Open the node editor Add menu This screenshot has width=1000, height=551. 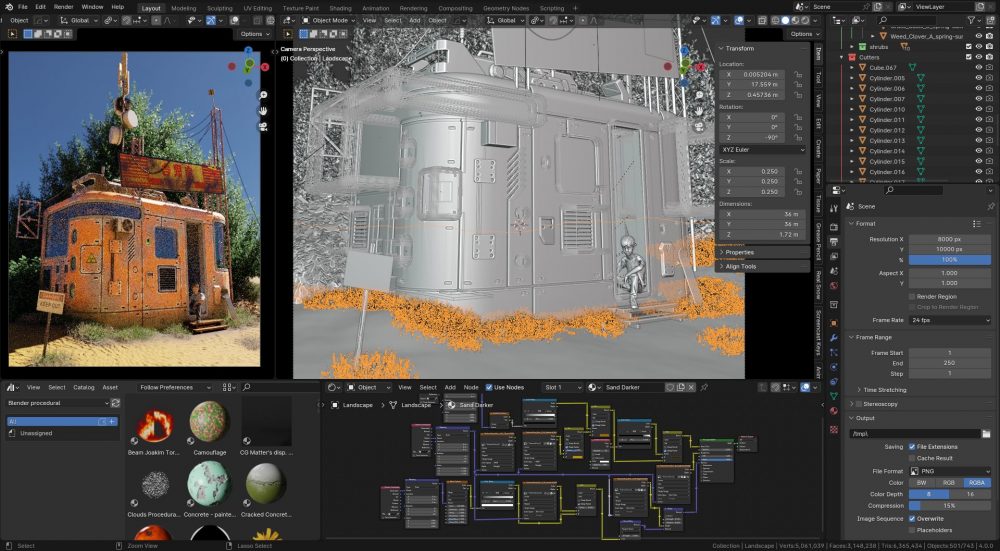(x=450, y=387)
